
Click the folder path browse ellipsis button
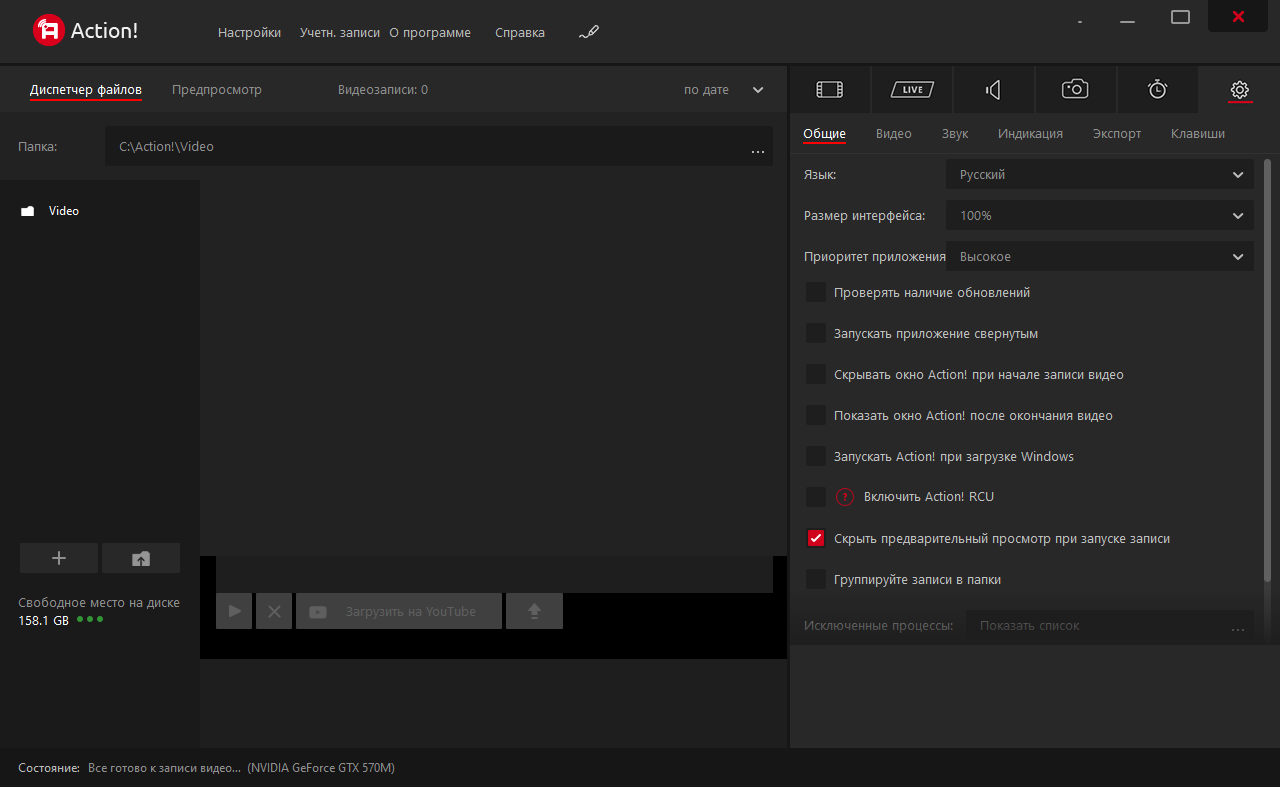(x=757, y=149)
